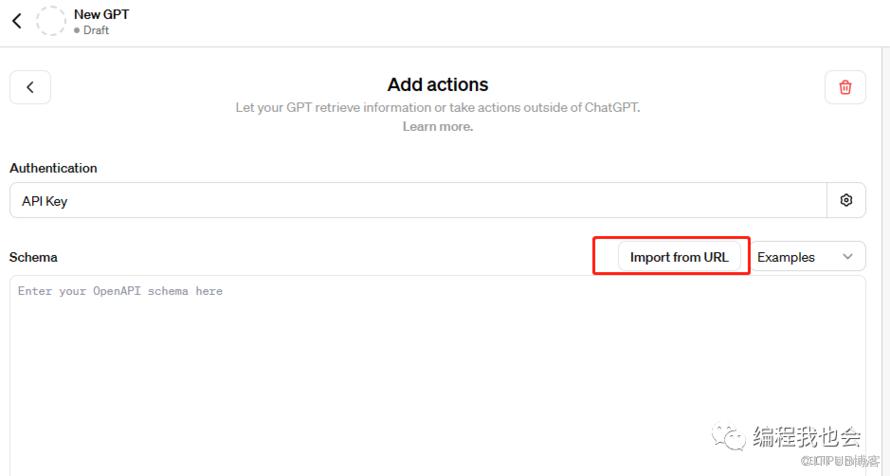The height and width of the screenshot is (476, 890).
Task: Click the New GPT title text
Action: pos(101,14)
